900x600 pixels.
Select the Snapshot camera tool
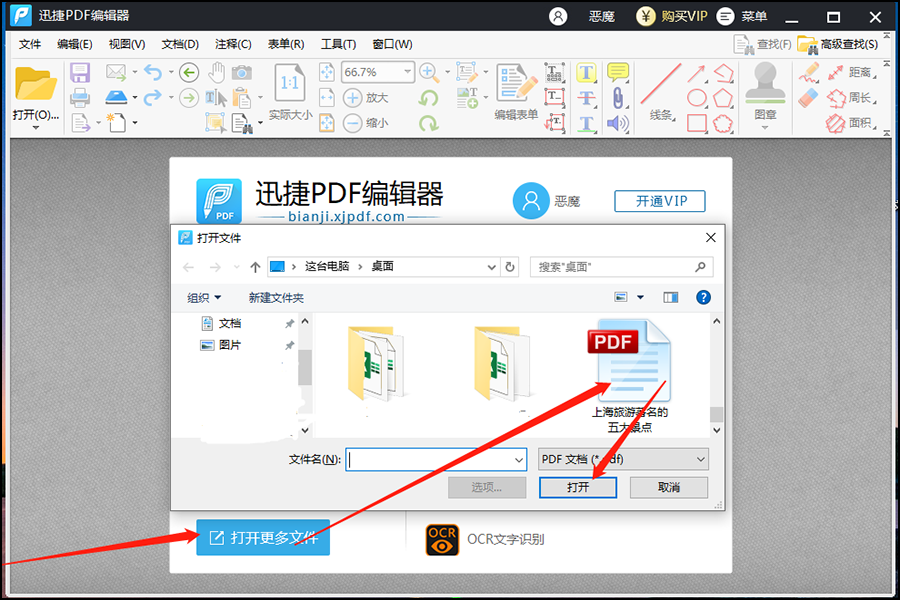242,72
